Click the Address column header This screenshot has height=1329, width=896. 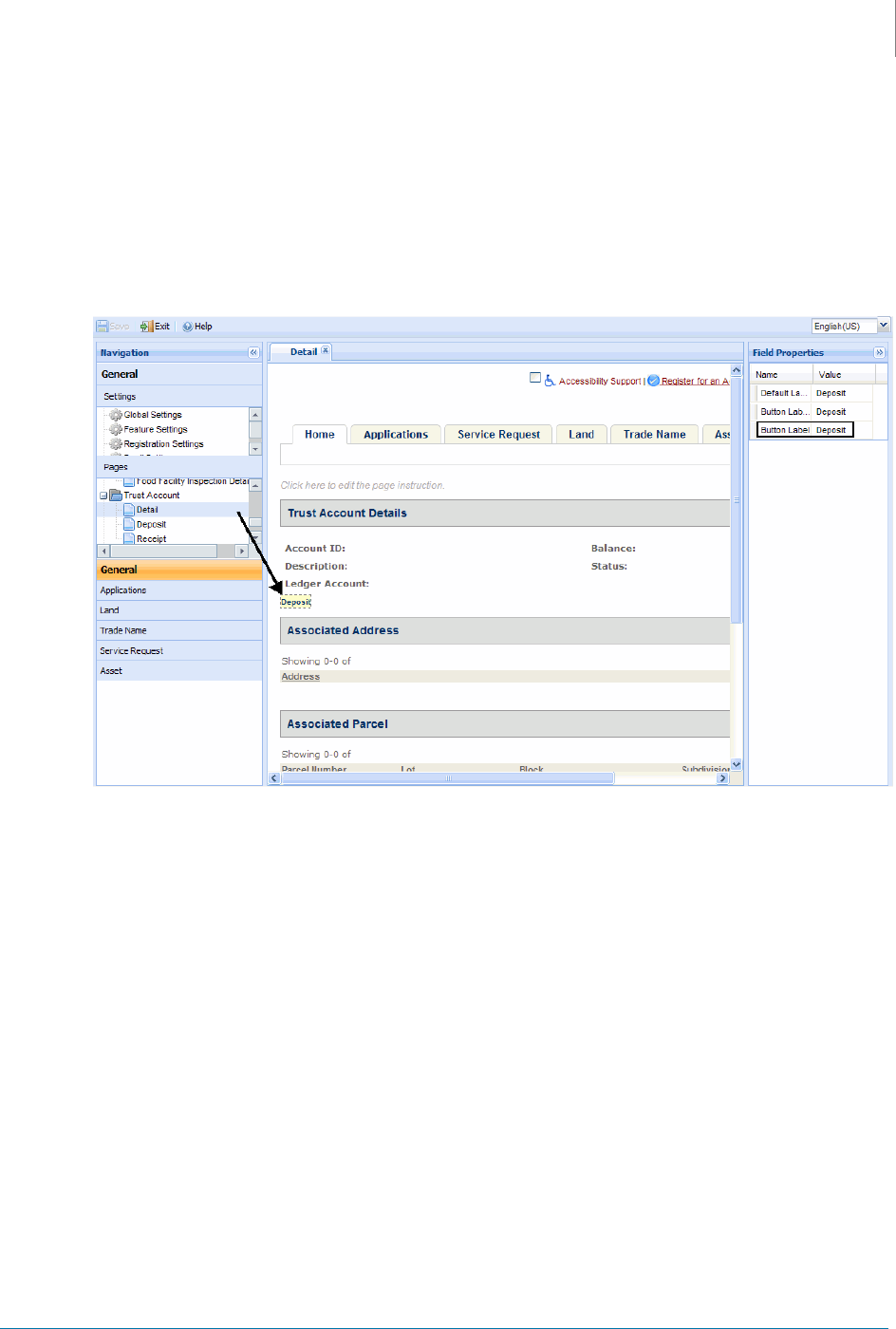pos(301,677)
